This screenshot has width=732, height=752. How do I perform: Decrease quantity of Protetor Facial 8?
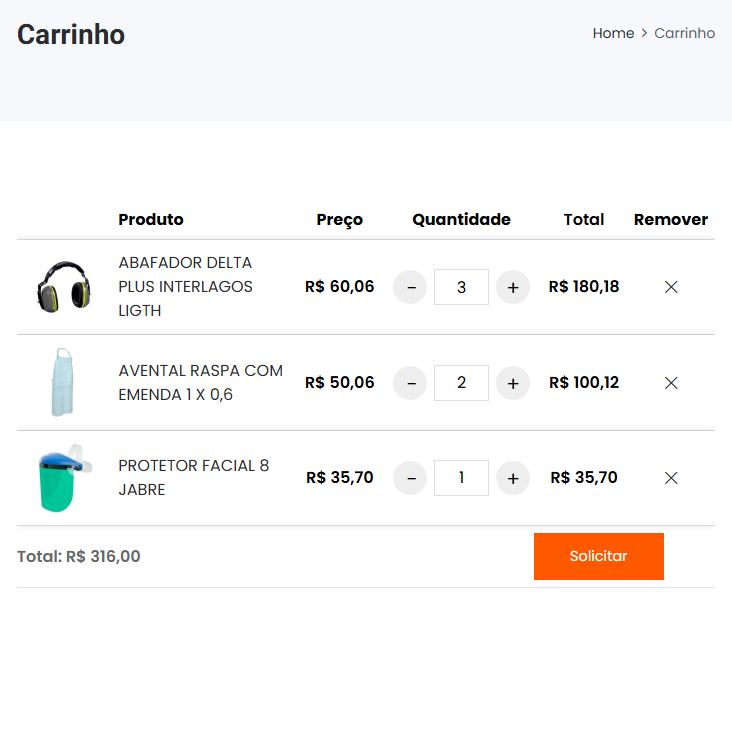(410, 478)
